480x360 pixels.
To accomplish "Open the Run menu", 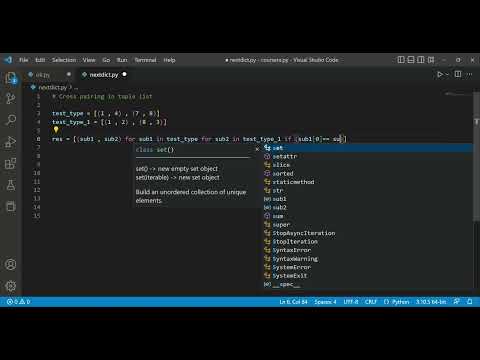I will tap(122, 60).
